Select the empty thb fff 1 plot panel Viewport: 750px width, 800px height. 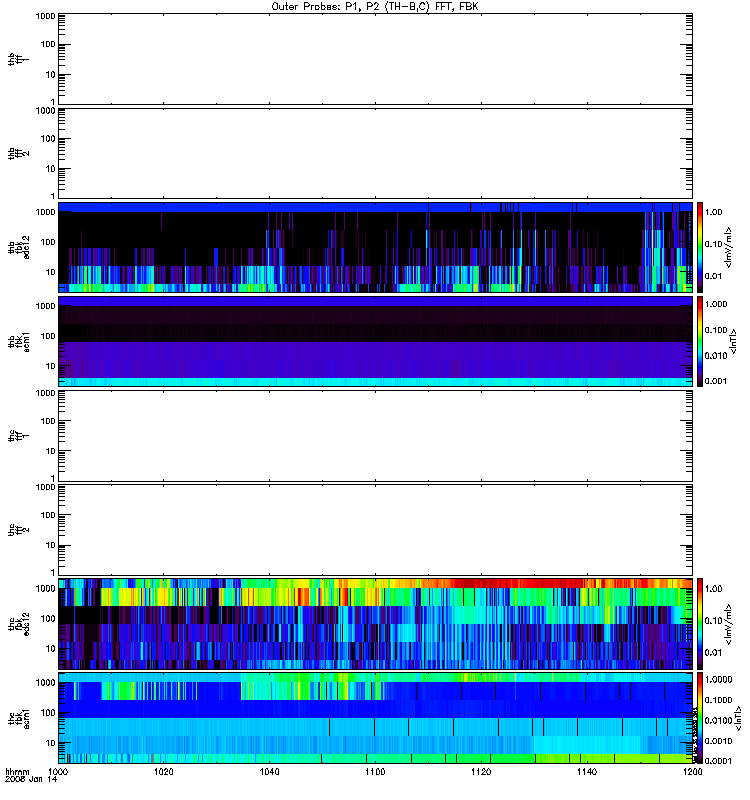click(x=375, y=59)
